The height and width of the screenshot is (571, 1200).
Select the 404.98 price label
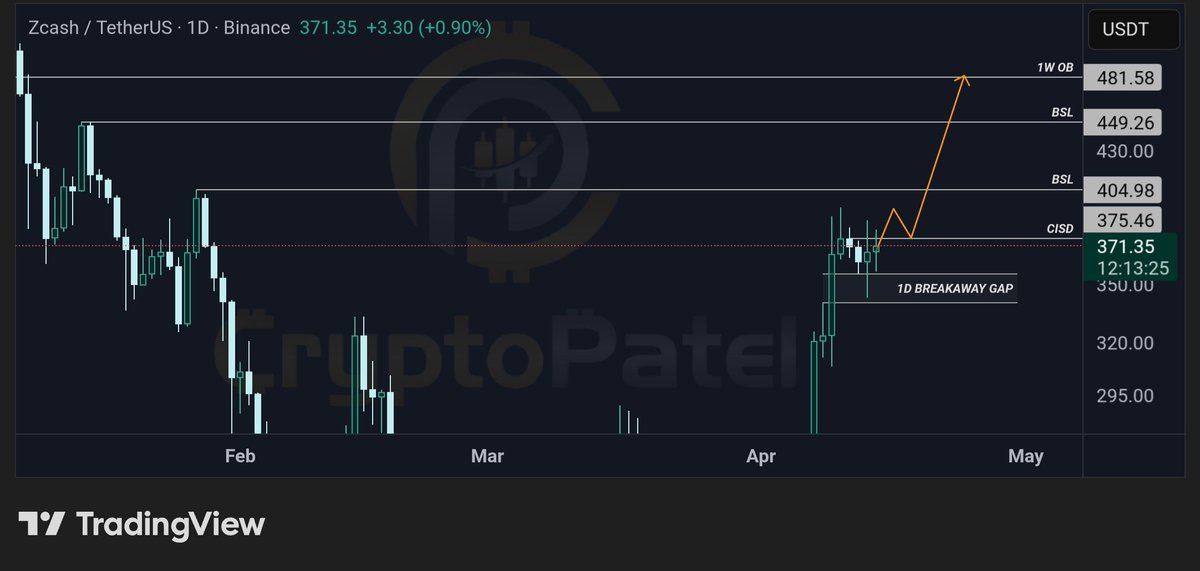[x=1125, y=190]
